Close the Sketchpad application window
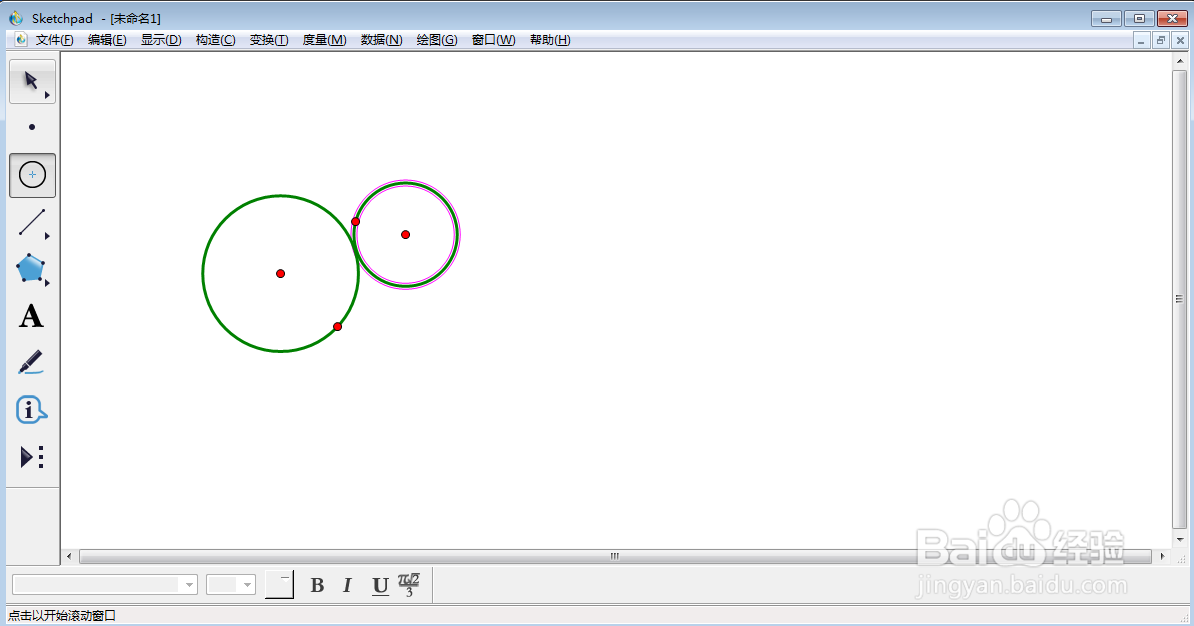The height and width of the screenshot is (626, 1194). 1172,18
